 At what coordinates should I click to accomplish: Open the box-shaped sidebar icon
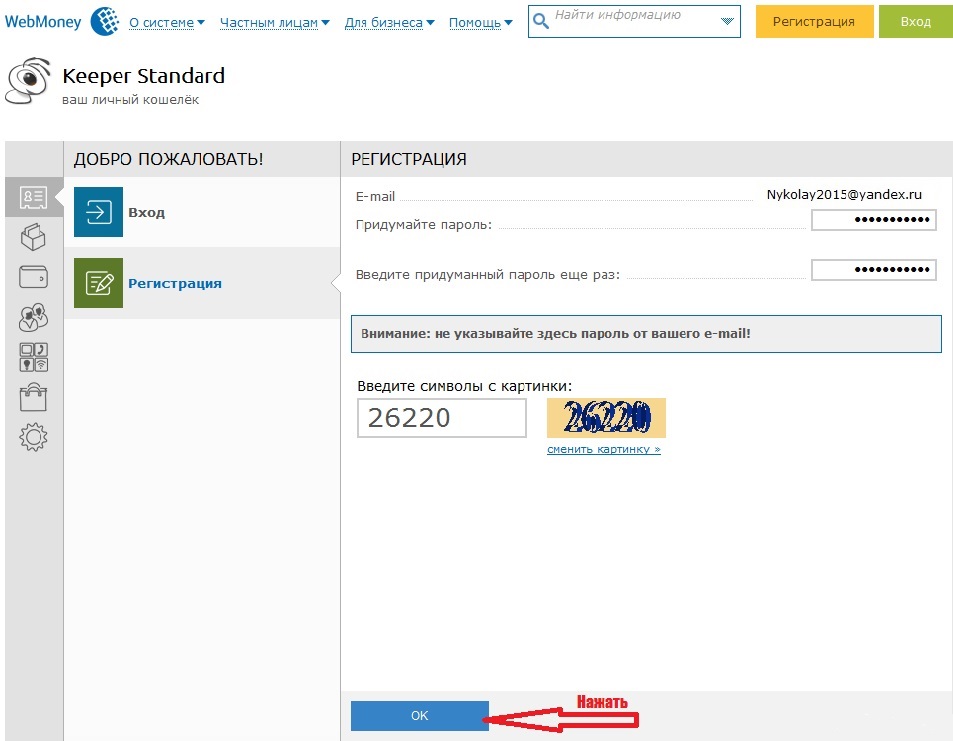click(34, 237)
